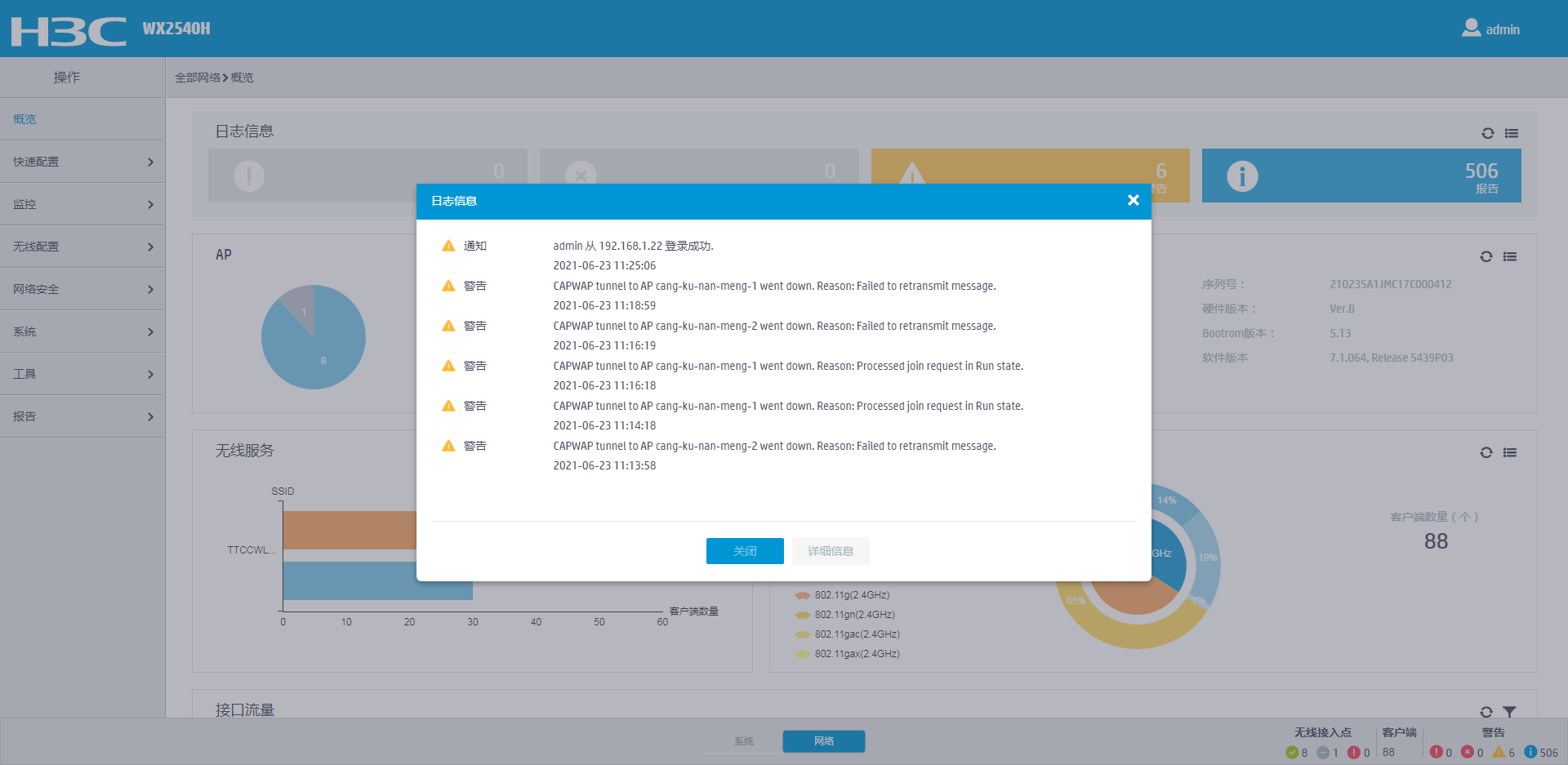This screenshot has width=1568, height=765.
Task: Click the 506 报告 info tile
Action: (x=1361, y=176)
